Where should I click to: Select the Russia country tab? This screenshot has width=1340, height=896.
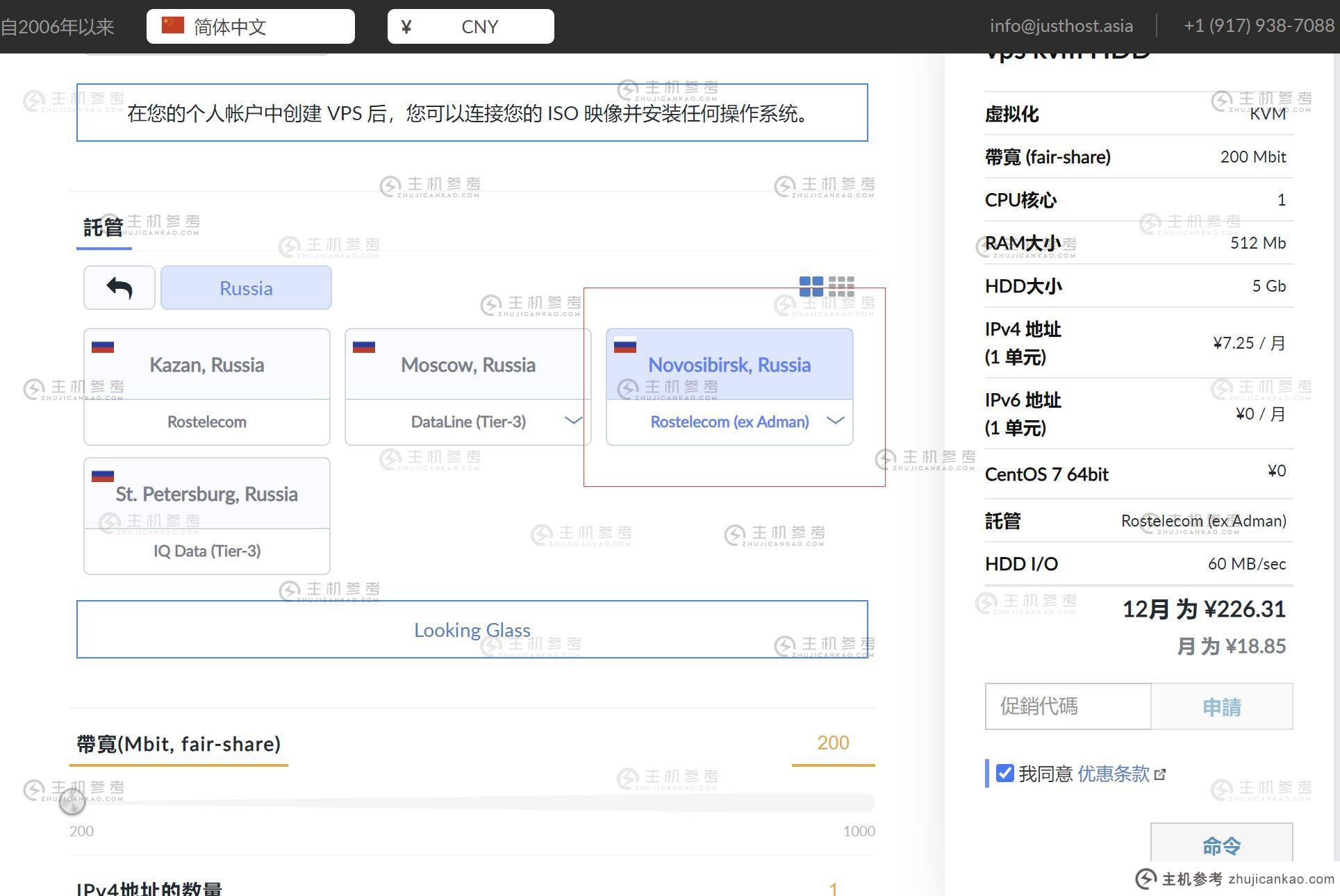[x=246, y=288]
